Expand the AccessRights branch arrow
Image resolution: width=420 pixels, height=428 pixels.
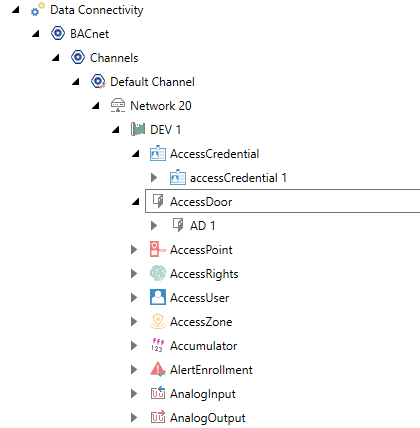134,274
